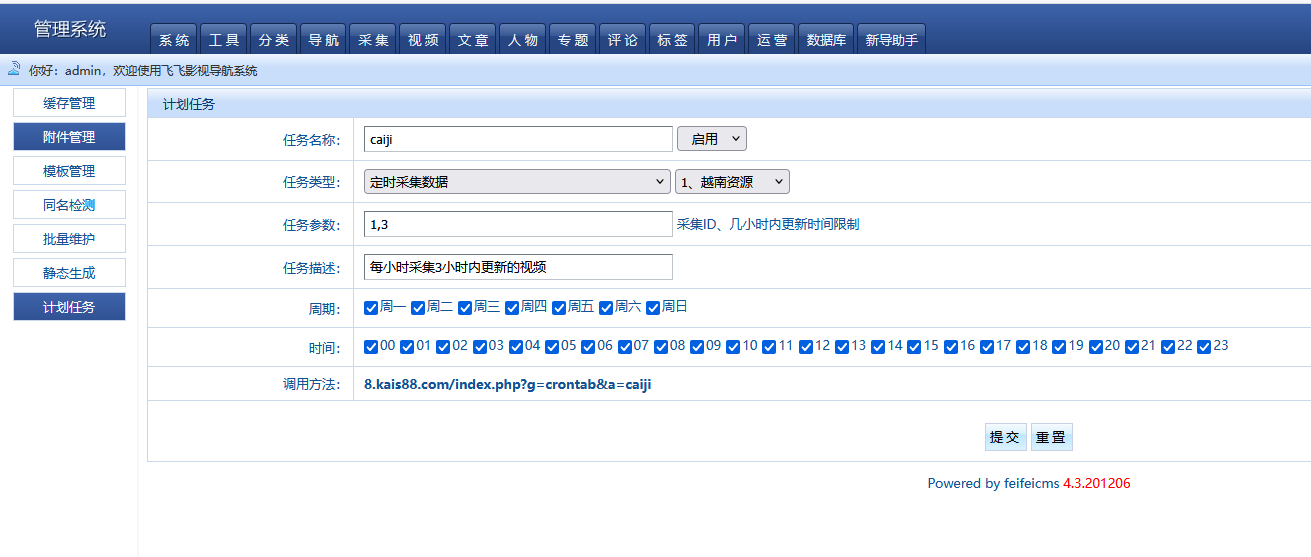This screenshot has height=557, width=1311.
Task: Disable the hour 23 checkbox
Action: 1204,347
